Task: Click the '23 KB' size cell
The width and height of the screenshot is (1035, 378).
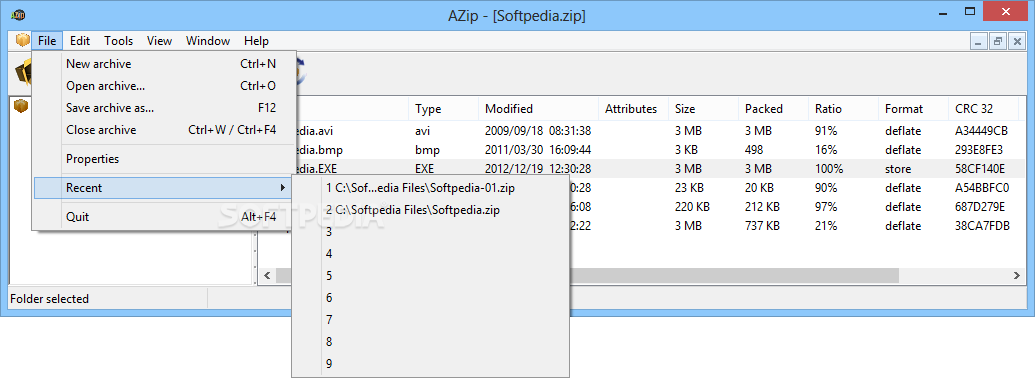Action: coord(689,188)
